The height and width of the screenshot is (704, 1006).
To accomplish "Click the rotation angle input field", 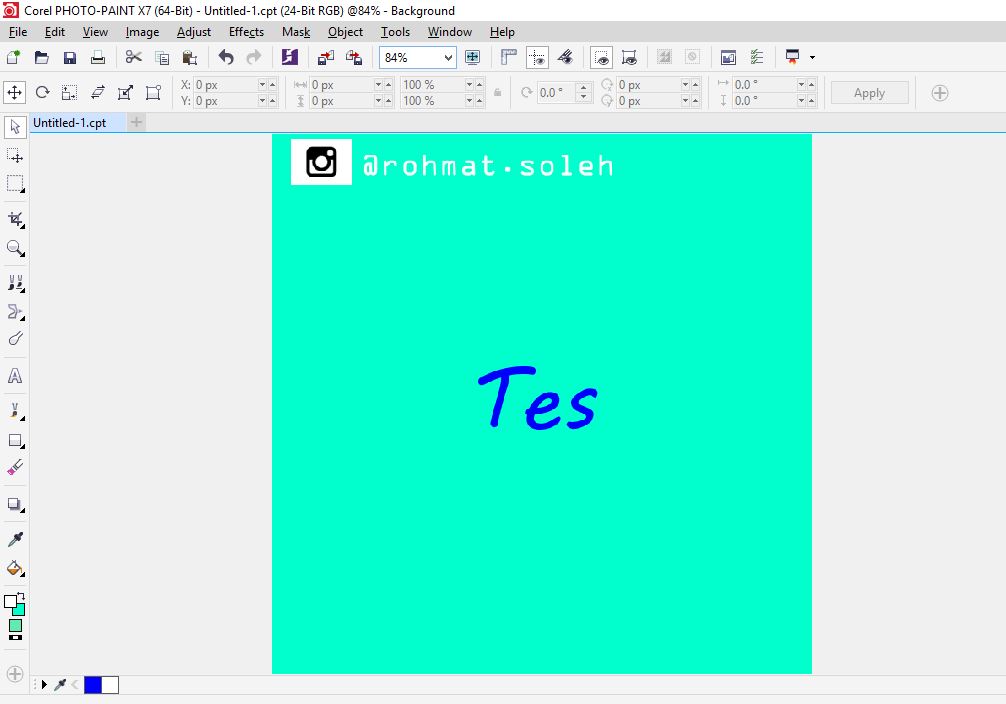I will pyautogui.click(x=556, y=93).
